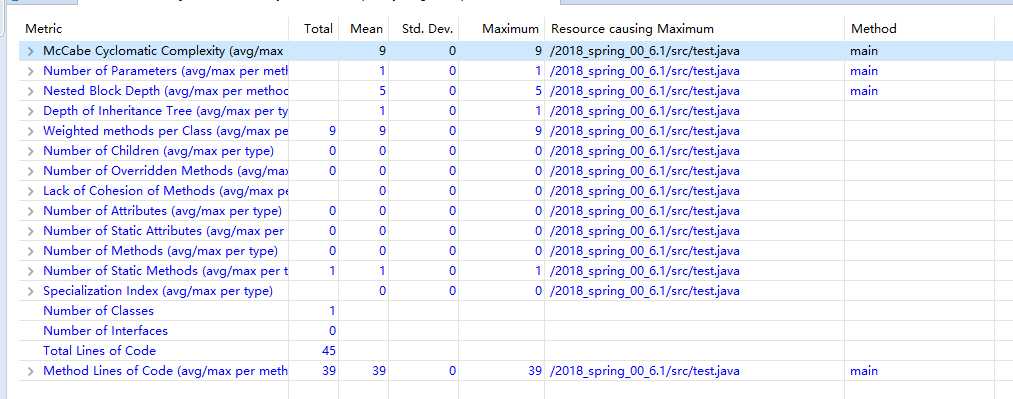
Task: Select Lack of Cohesion of Methods metric
Action: point(165,191)
